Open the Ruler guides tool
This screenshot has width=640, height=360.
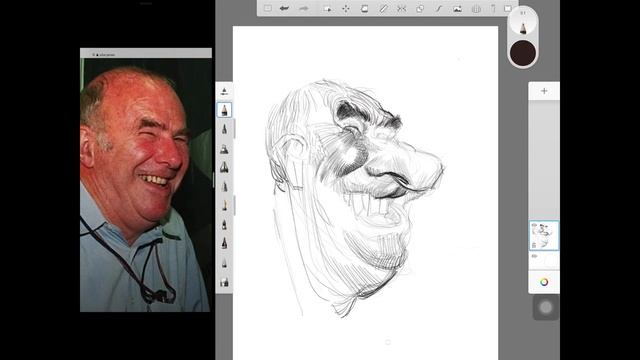tap(383, 8)
